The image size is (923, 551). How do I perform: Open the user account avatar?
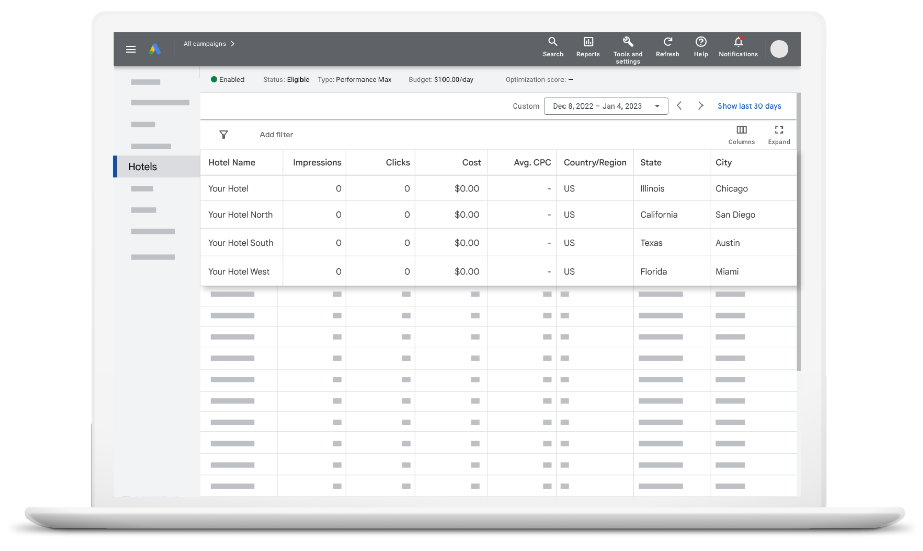[x=779, y=49]
